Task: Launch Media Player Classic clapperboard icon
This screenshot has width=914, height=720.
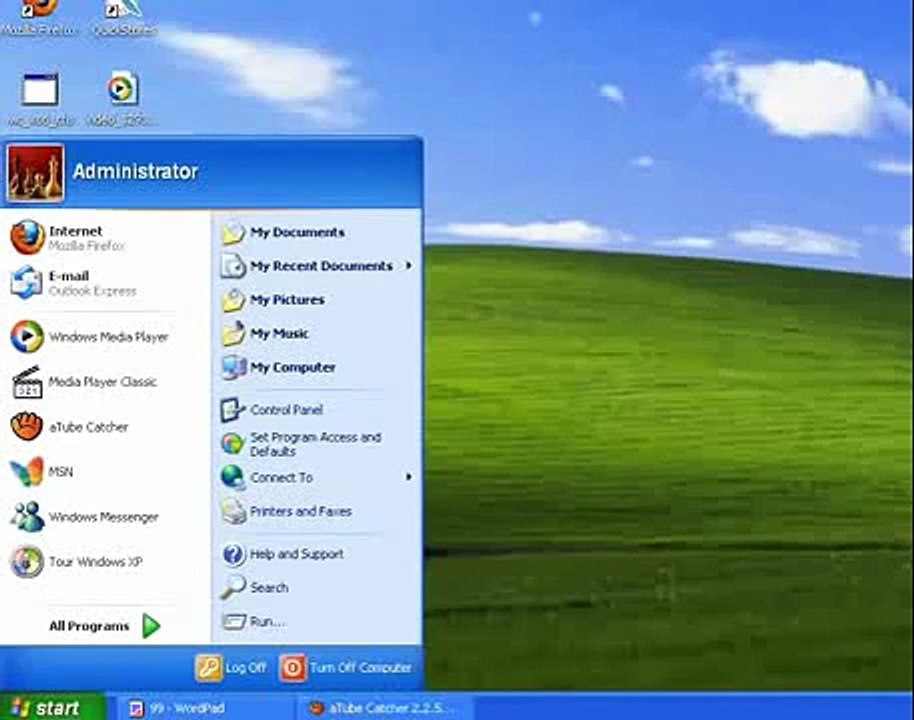Action: tap(27, 382)
